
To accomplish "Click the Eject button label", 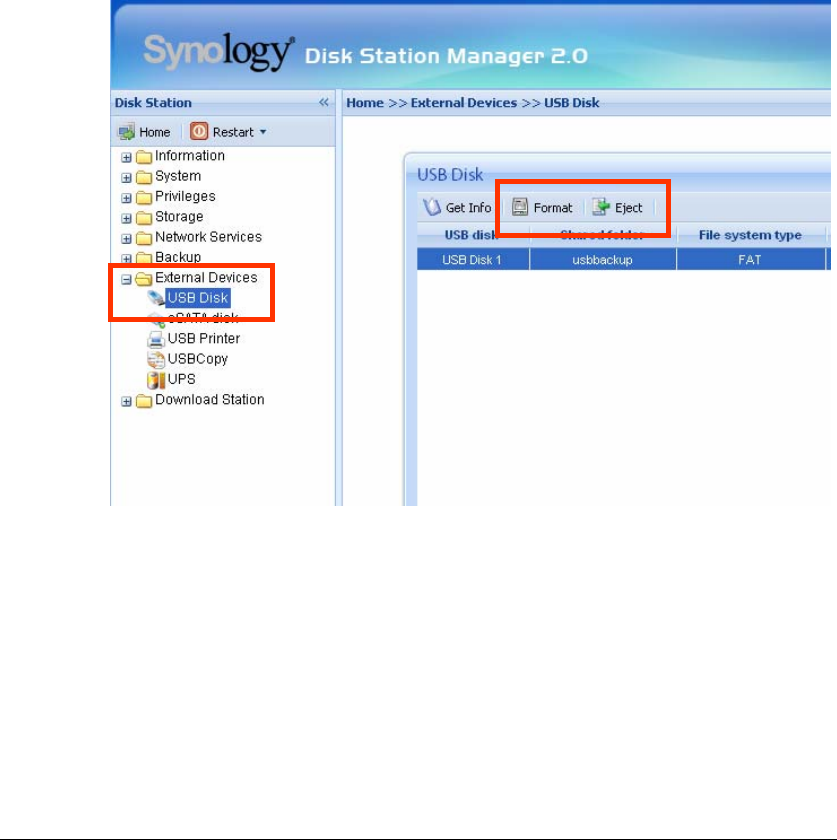I will point(629,208).
